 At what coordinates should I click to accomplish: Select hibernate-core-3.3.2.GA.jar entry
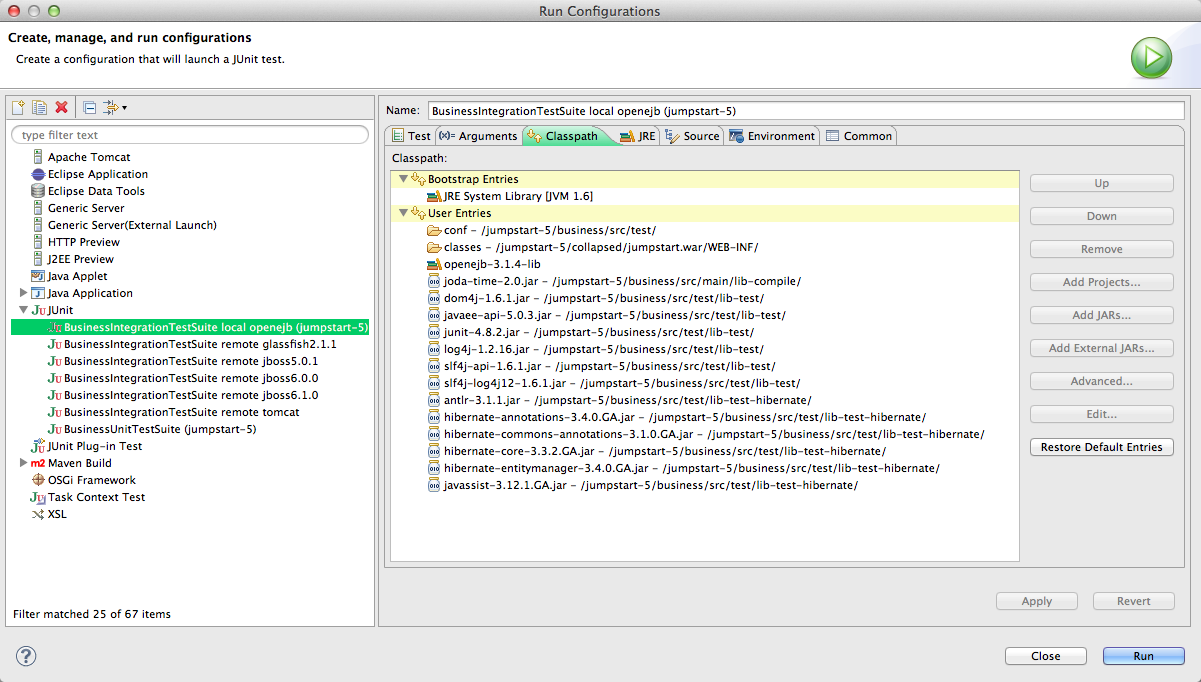coord(656,451)
